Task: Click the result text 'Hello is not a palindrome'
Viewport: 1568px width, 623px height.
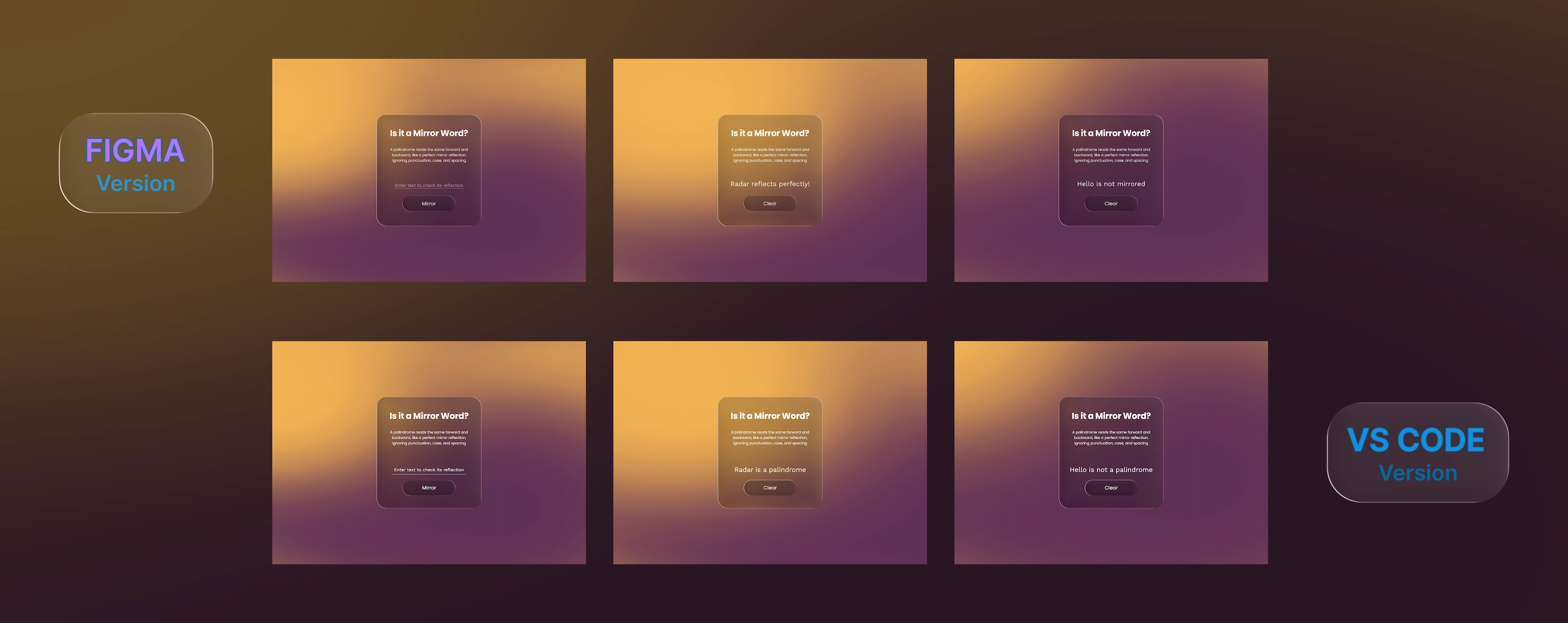Action: pyautogui.click(x=1110, y=470)
